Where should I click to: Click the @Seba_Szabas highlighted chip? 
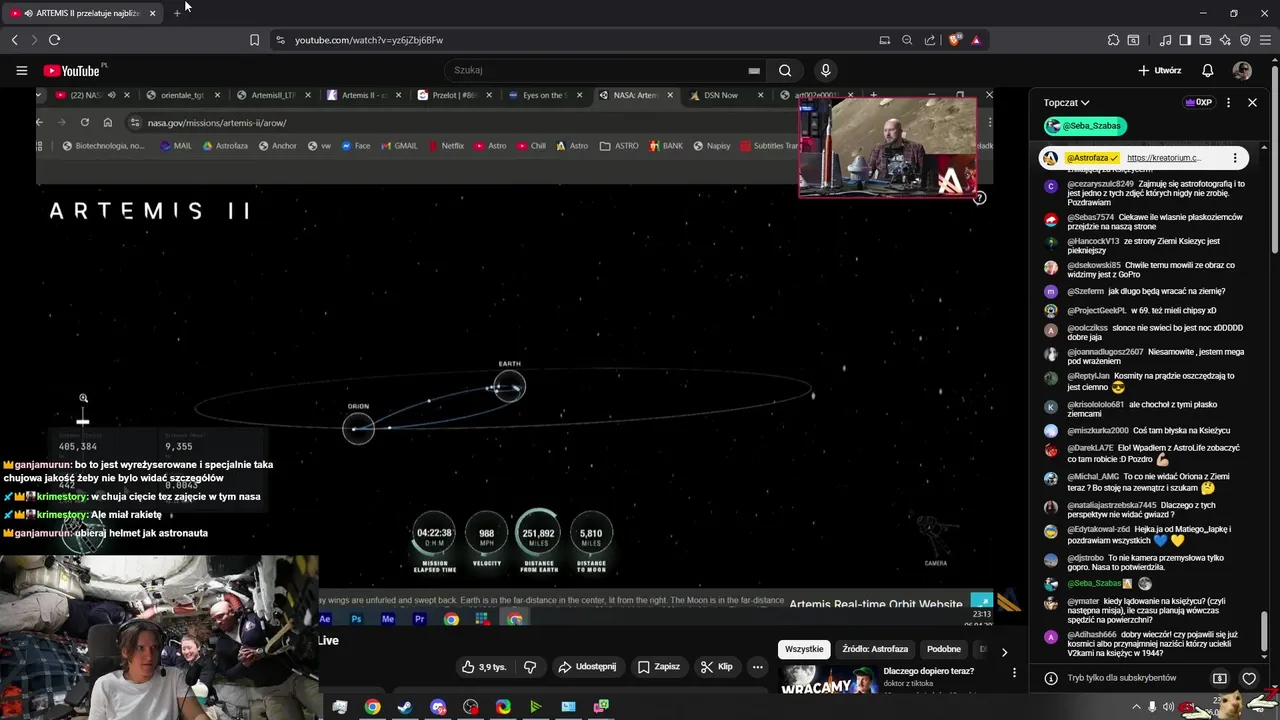click(x=1085, y=126)
